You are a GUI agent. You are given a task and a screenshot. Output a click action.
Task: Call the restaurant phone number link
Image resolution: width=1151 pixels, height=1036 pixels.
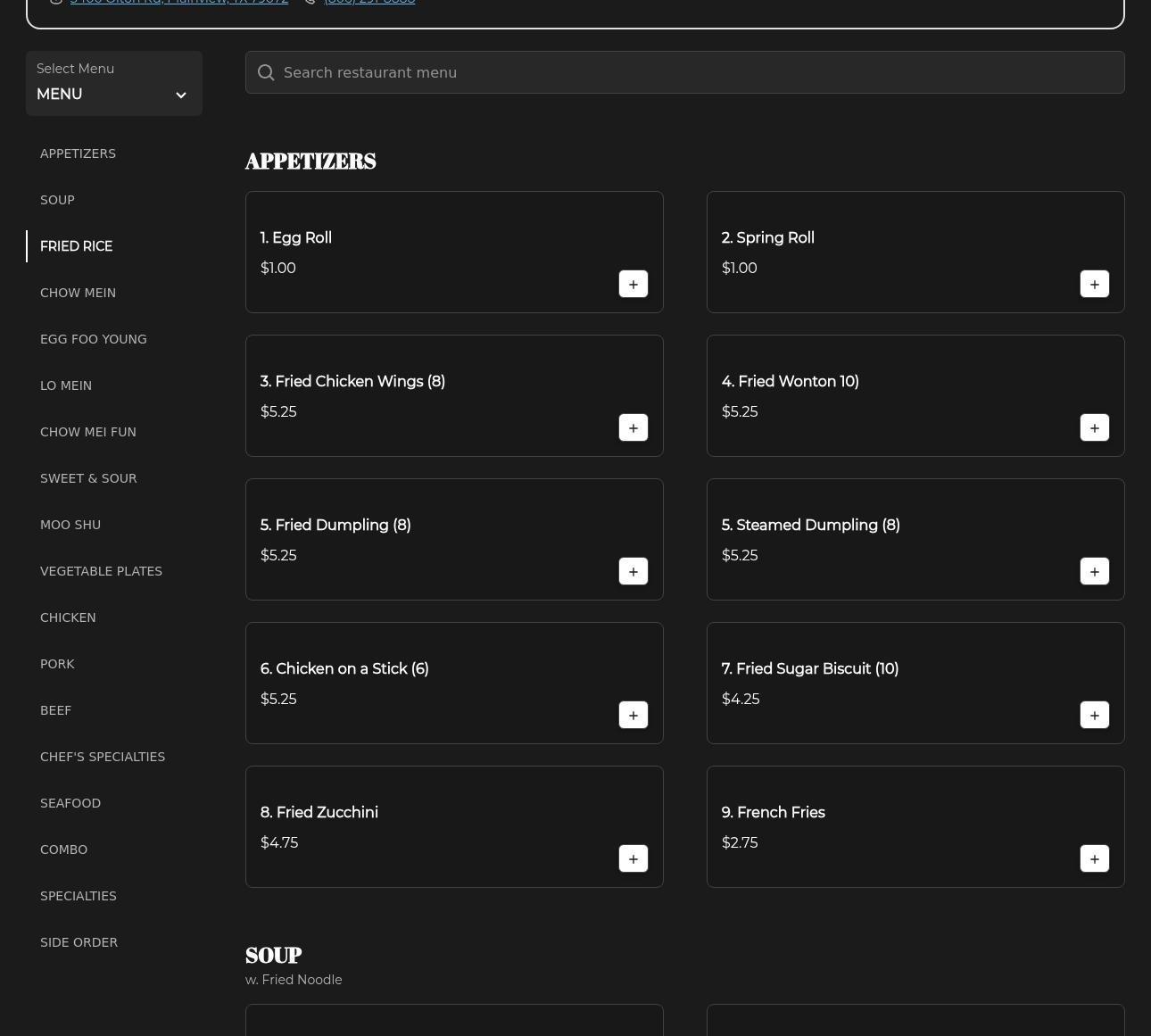369,2
